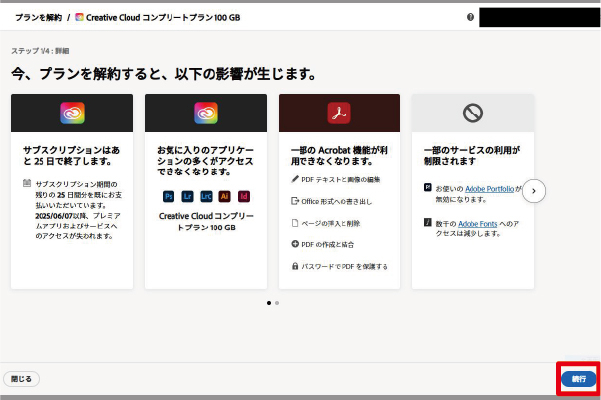This screenshot has width=601, height=400.
Task: Click the お気に入りのアプリケーション card heading
Action: (x=205, y=161)
